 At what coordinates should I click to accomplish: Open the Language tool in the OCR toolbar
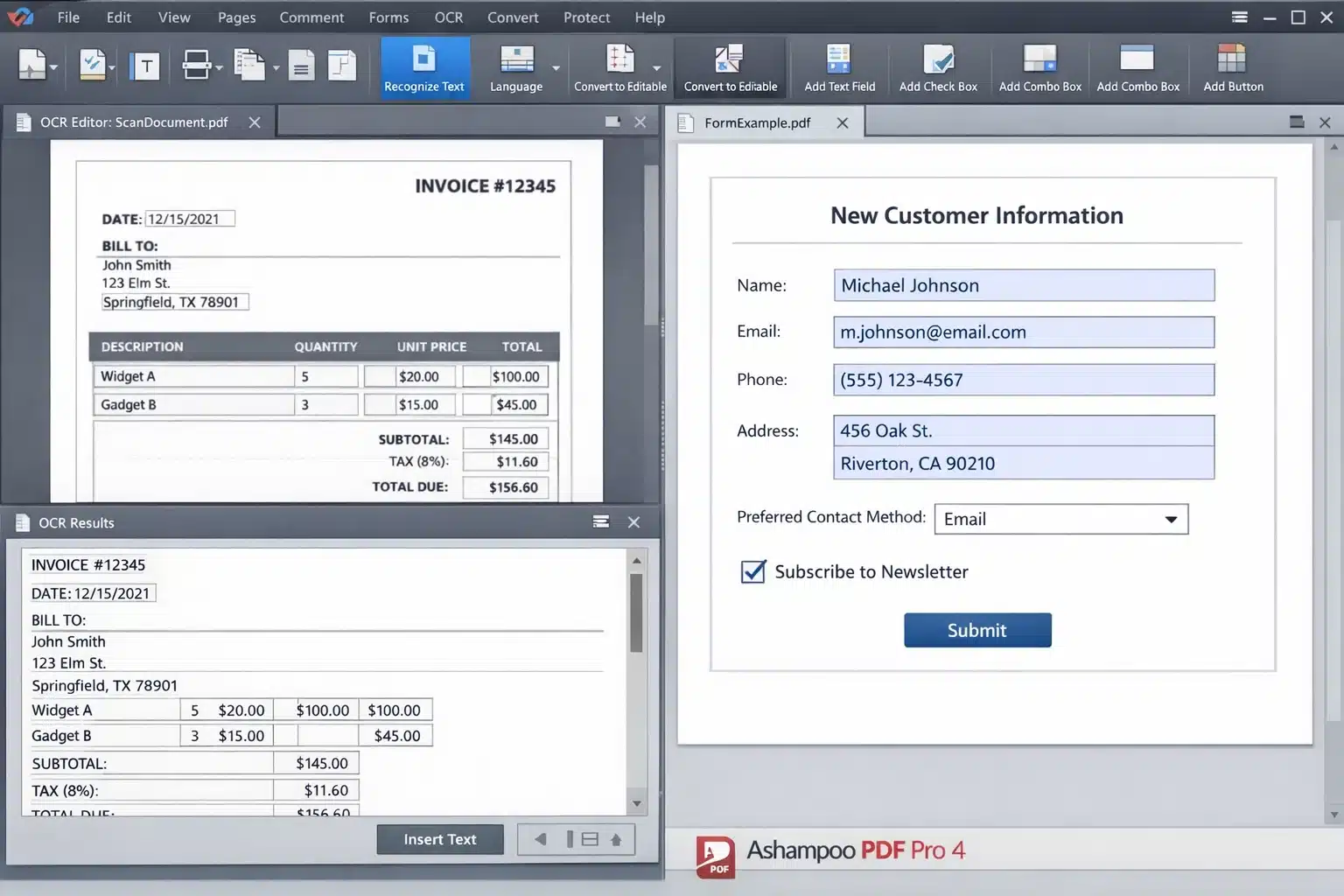[x=516, y=67]
